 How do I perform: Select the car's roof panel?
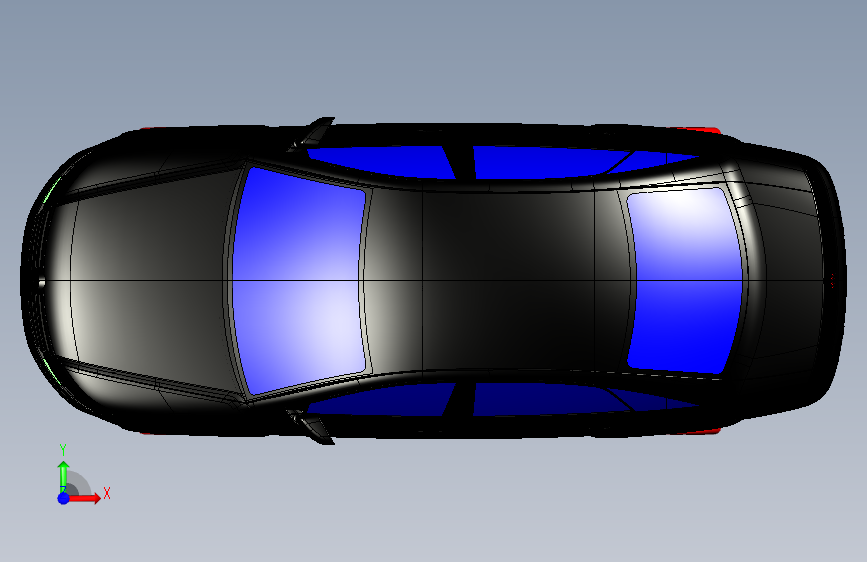click(x=498, y=281)
